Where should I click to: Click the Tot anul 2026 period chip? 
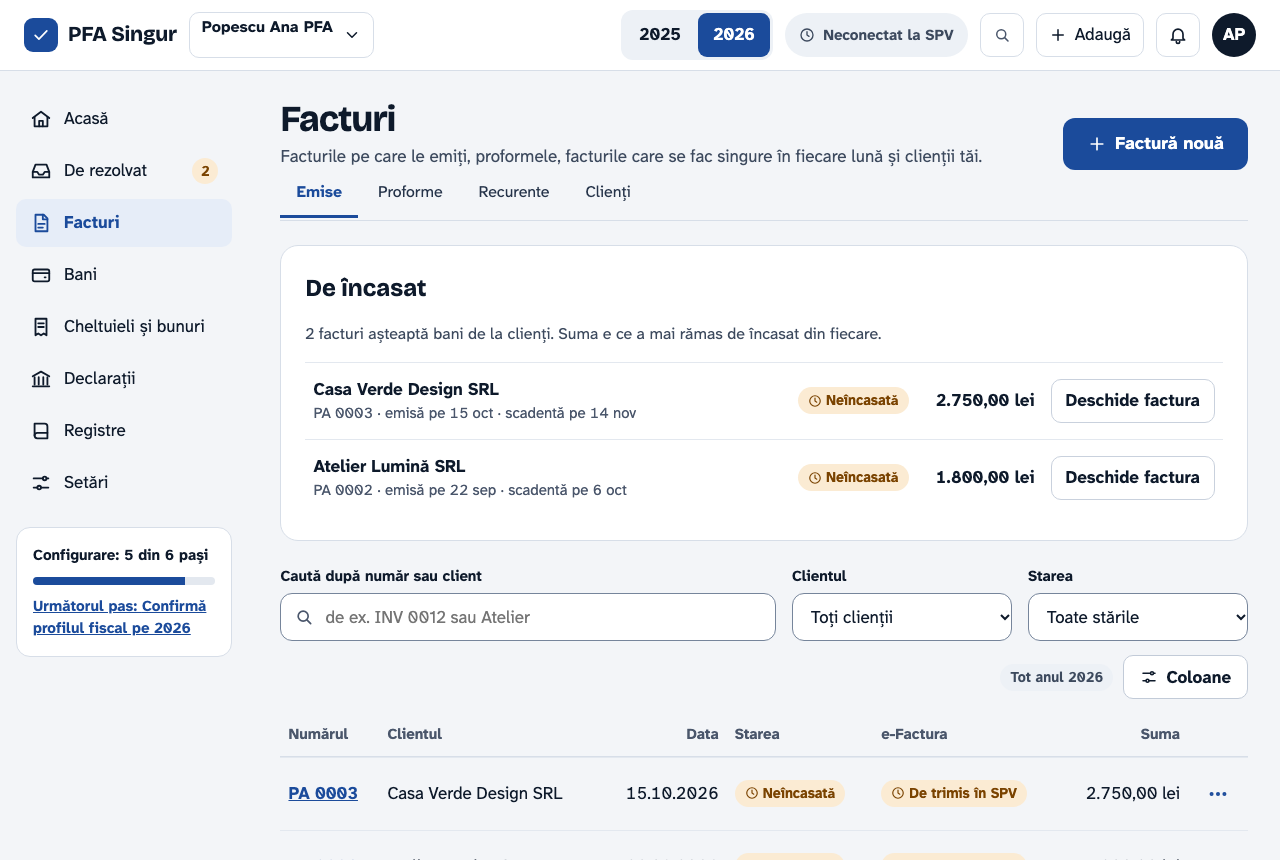pos(1056,677)
